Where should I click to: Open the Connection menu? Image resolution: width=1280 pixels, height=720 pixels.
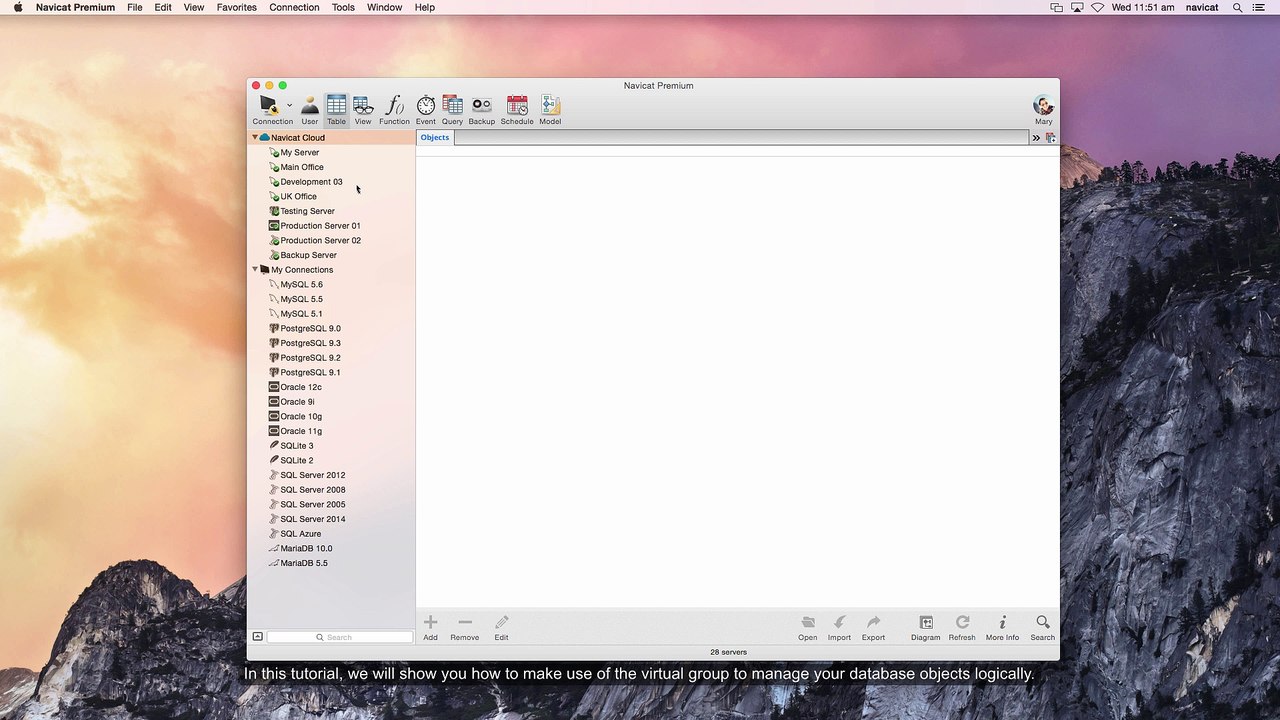(295, 7)
